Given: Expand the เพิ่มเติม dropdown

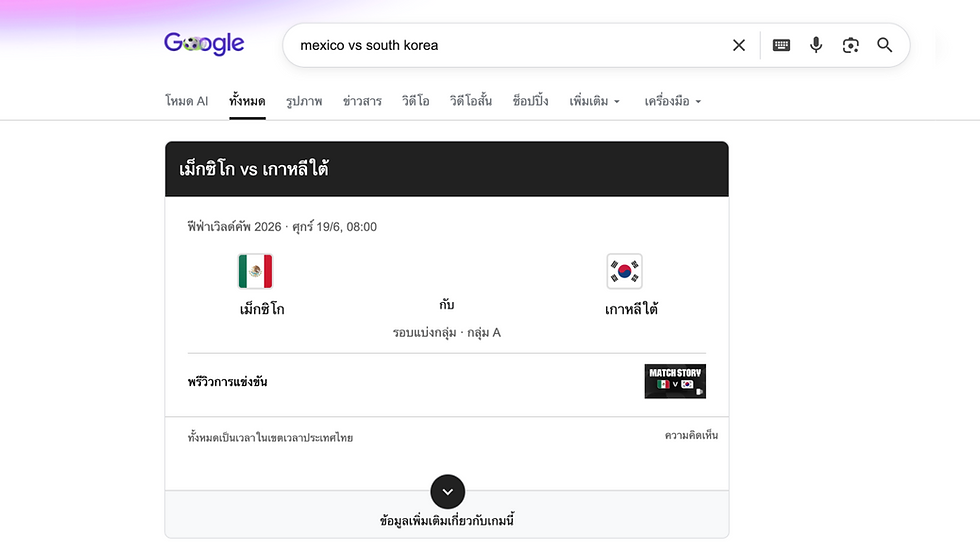Looking at the screenshot, I should pos(594,101).
